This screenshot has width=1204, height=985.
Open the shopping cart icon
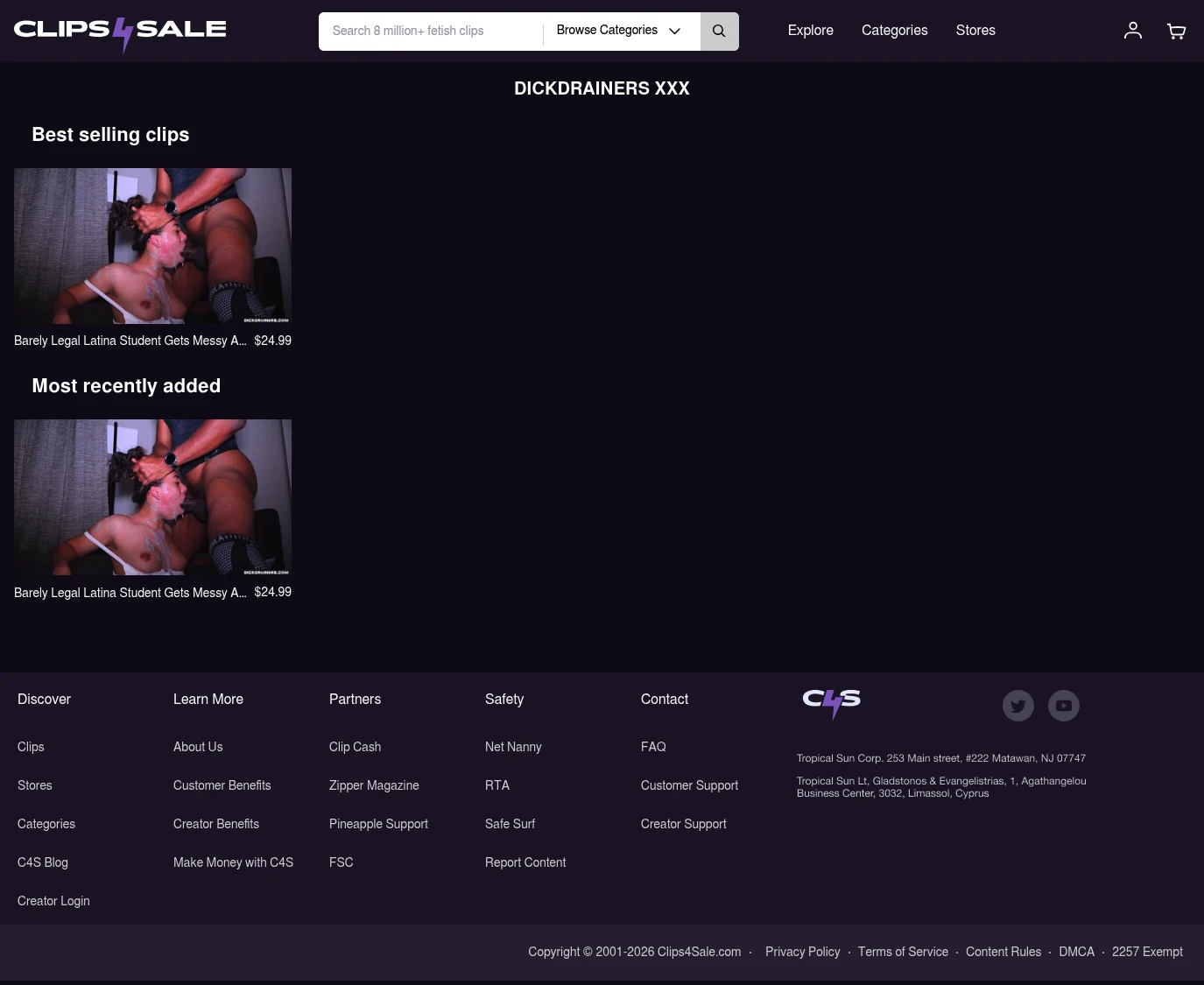pyautogui.click(x=1177, y=32)
